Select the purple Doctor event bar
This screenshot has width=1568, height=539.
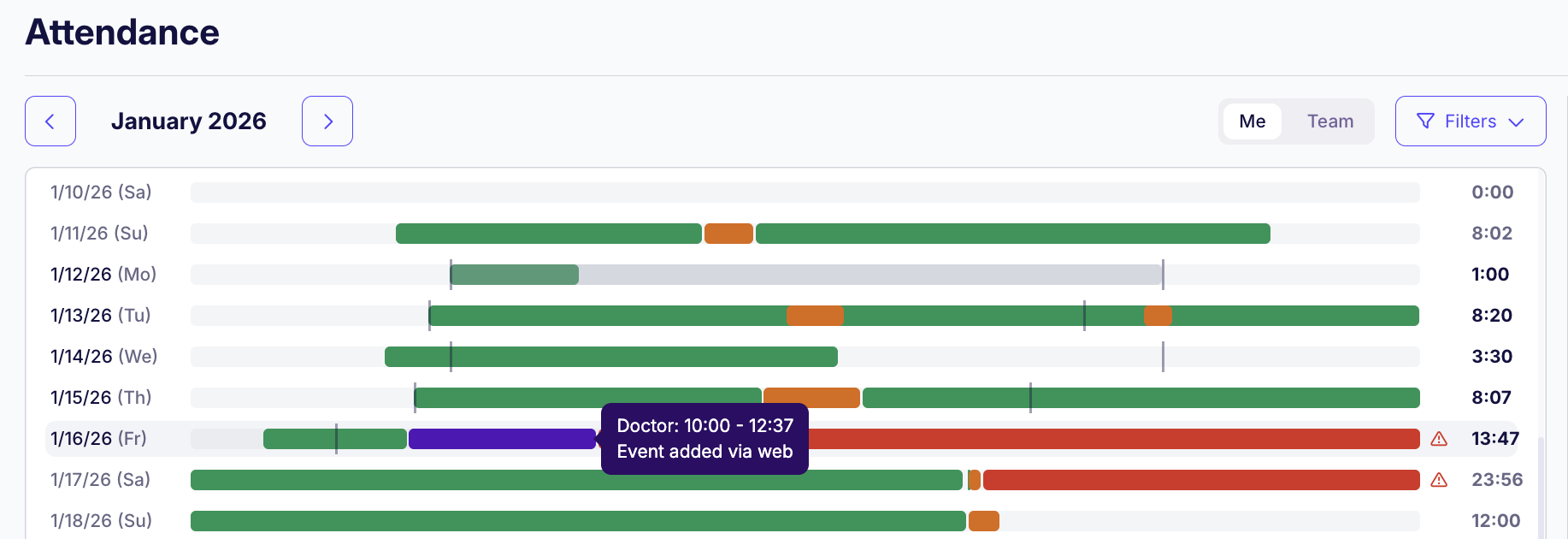pyautogui.click(x=502, y=439)
